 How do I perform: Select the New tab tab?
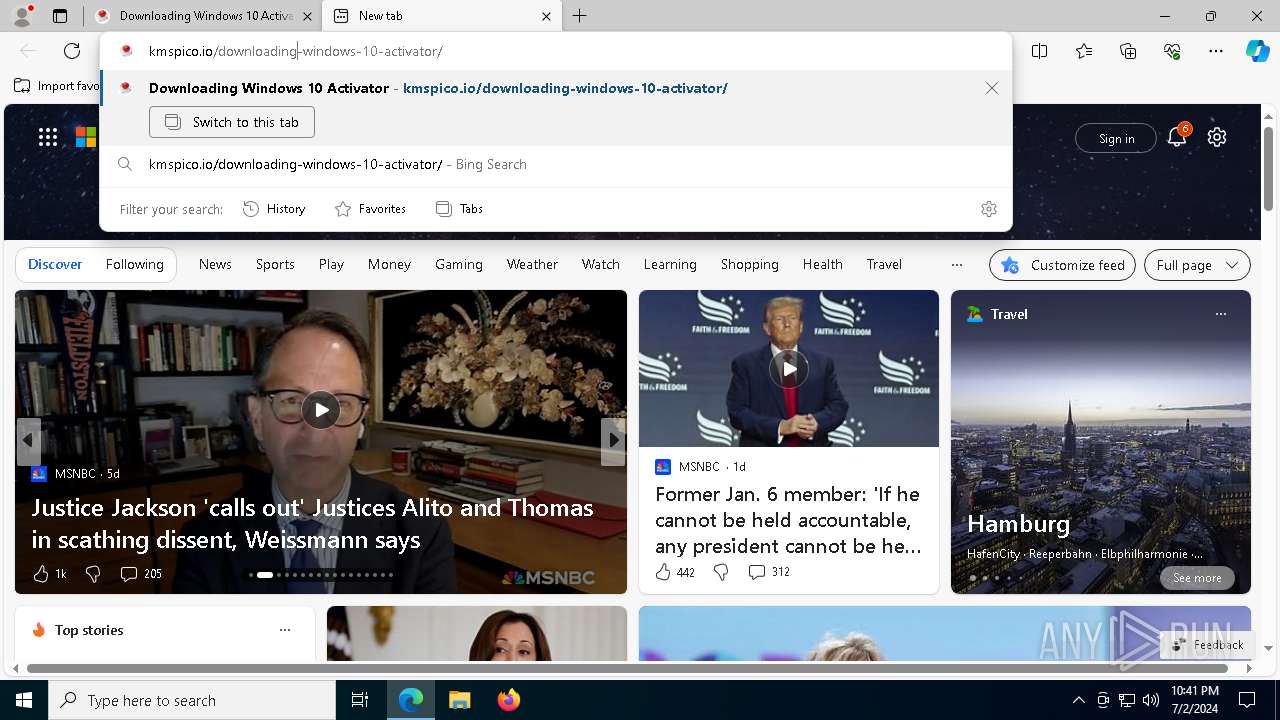pos(442,16)
